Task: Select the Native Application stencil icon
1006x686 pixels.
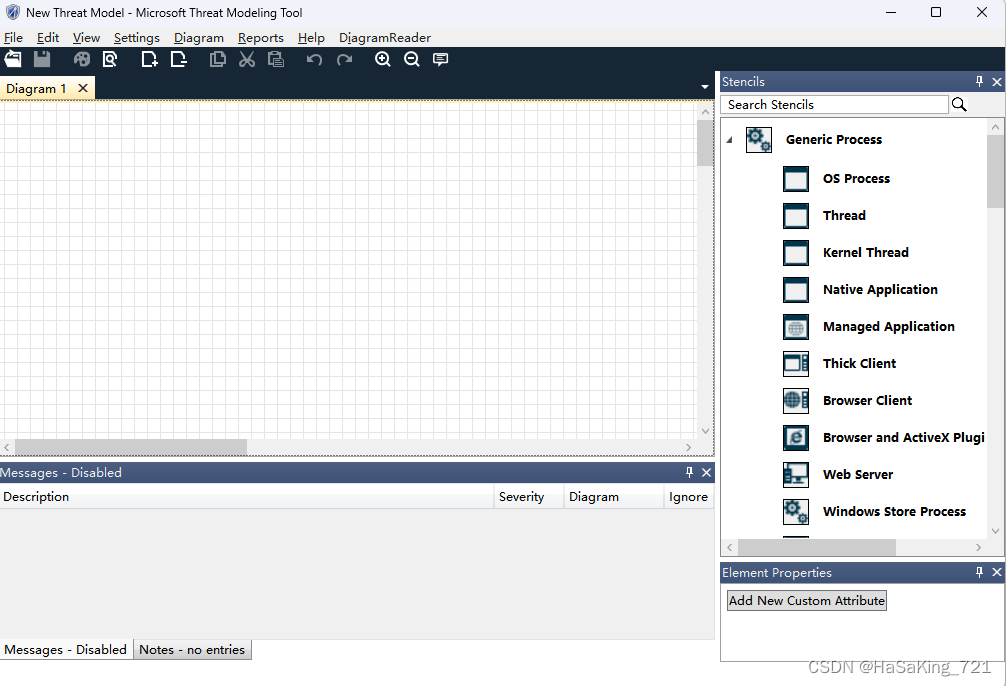Action: point(796,290)
